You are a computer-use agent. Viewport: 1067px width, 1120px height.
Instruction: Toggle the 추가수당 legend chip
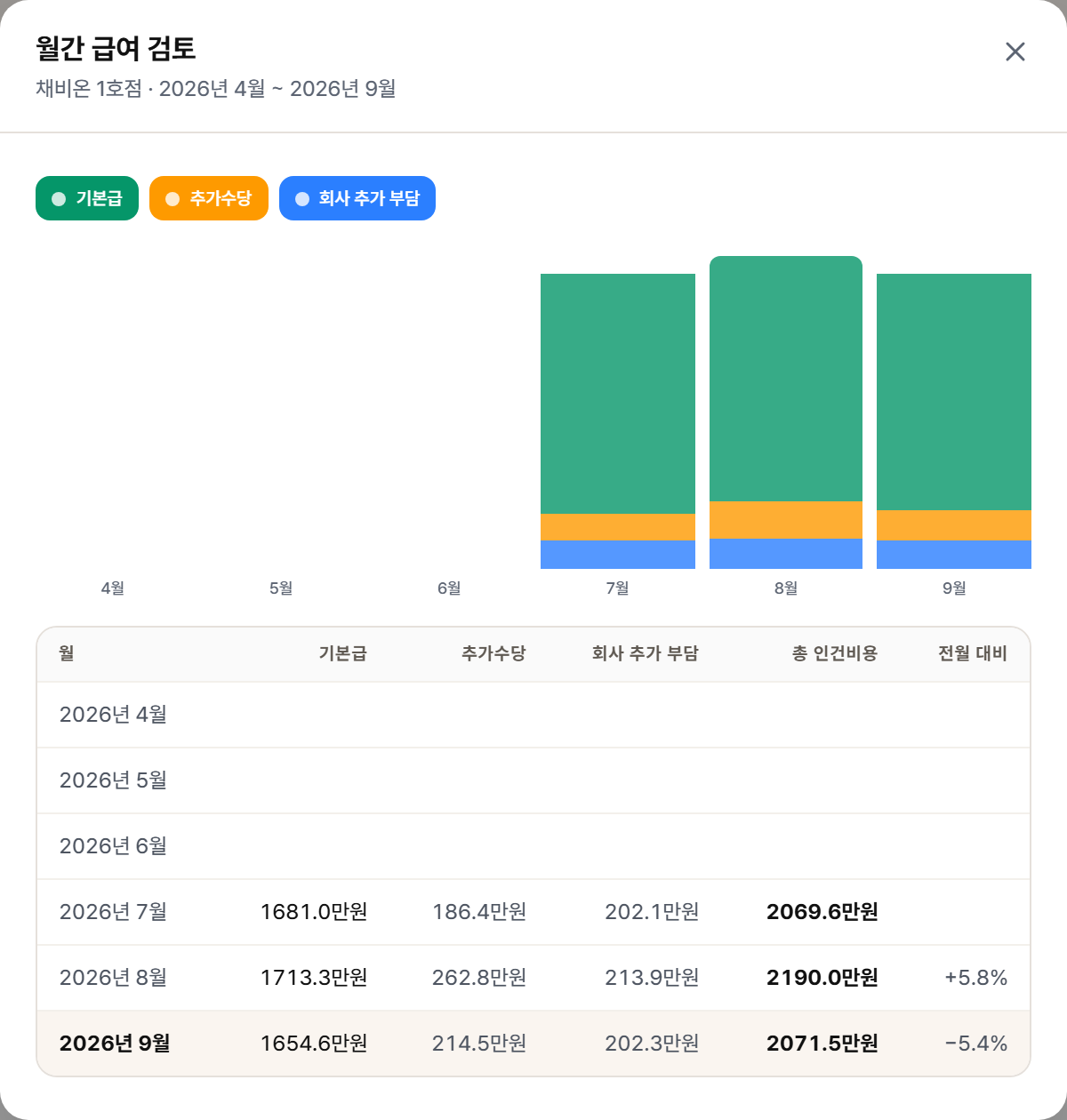tap(209, 198)
